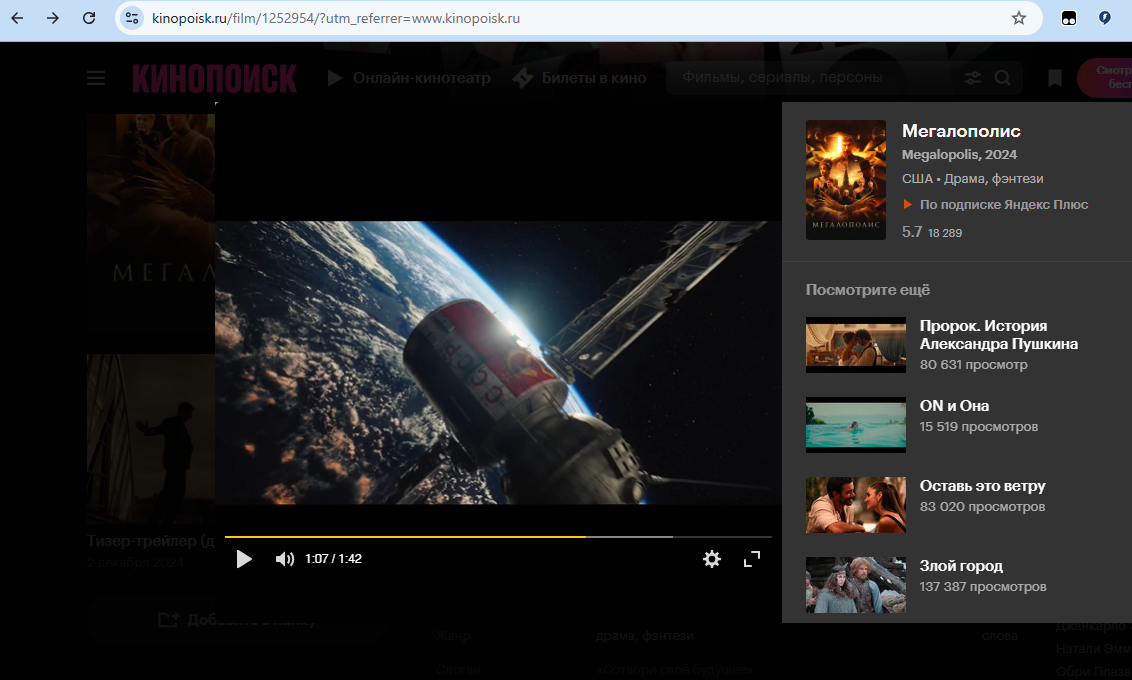This screenshot has width=1132, height=680.
Task: Open the Megalopolis poster thumbnail
Action: [845, 180]
